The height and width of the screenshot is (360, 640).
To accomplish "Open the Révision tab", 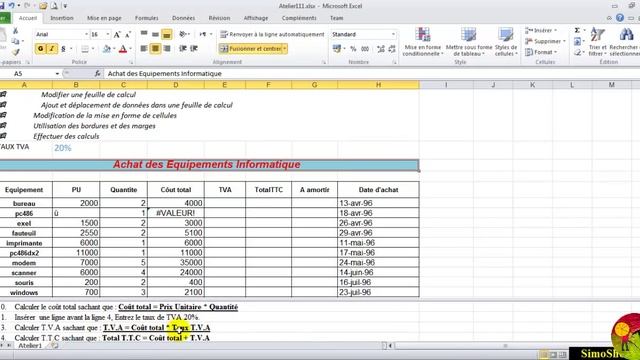I will (x=219, y=18).
